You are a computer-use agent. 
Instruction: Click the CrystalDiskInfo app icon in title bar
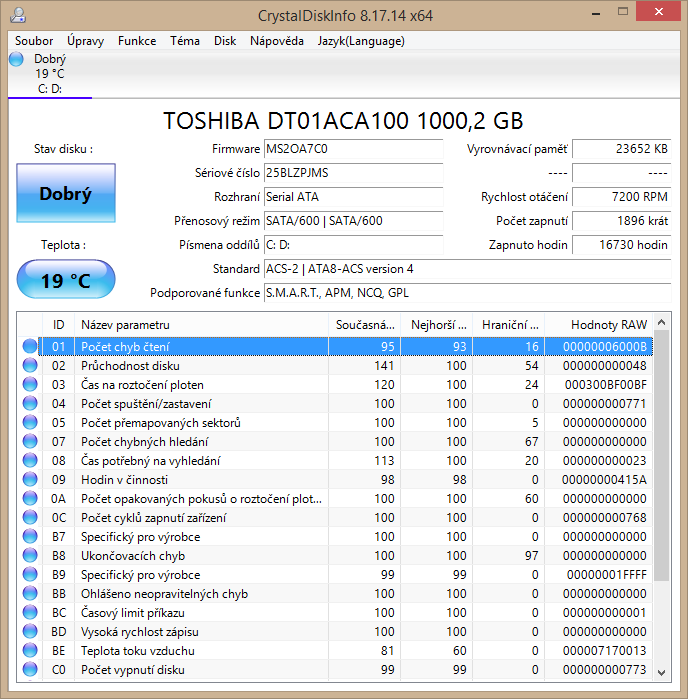pos(17,16)
